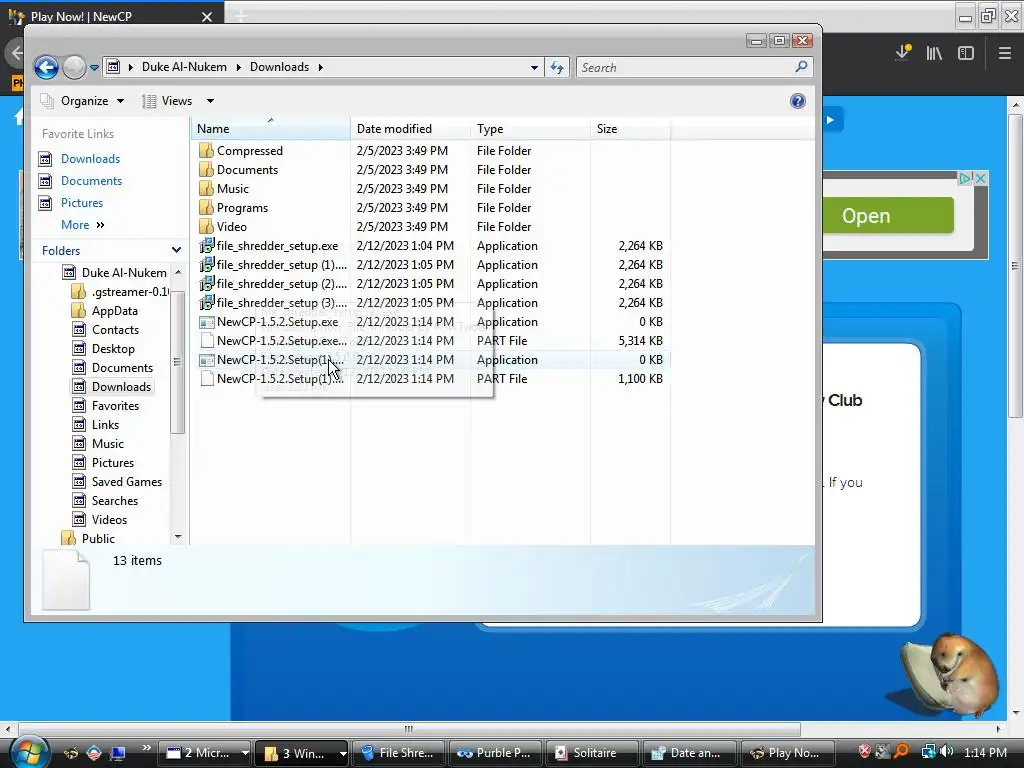Open the Pictures favorite link

[x=82, y=202]
